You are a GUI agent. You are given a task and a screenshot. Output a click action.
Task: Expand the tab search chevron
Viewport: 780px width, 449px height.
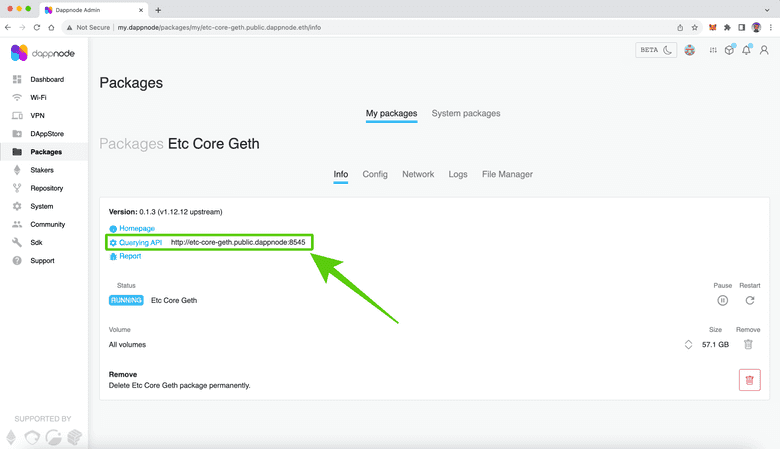click(x=767, y=9)
